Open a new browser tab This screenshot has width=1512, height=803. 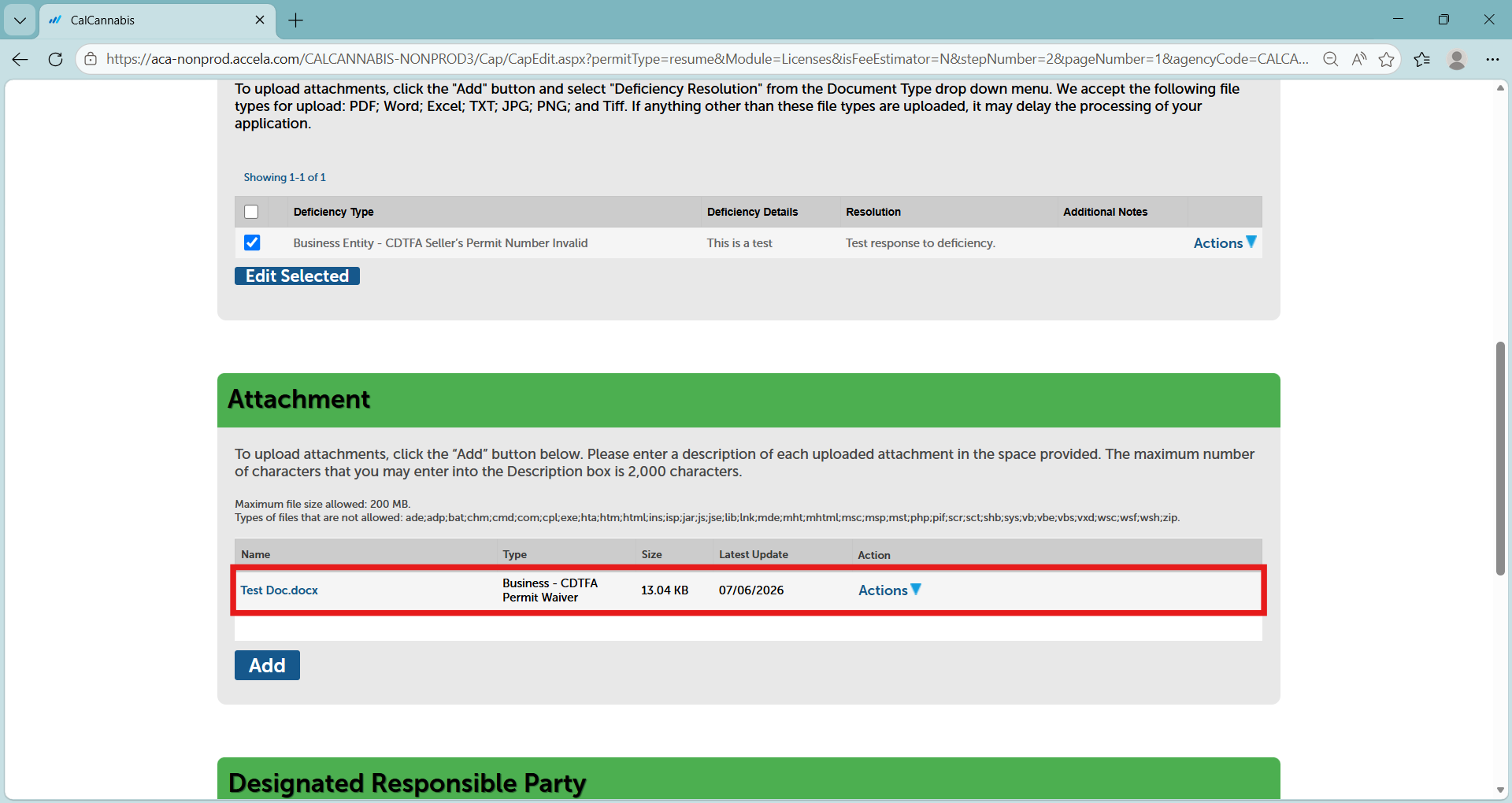(296, 20)
